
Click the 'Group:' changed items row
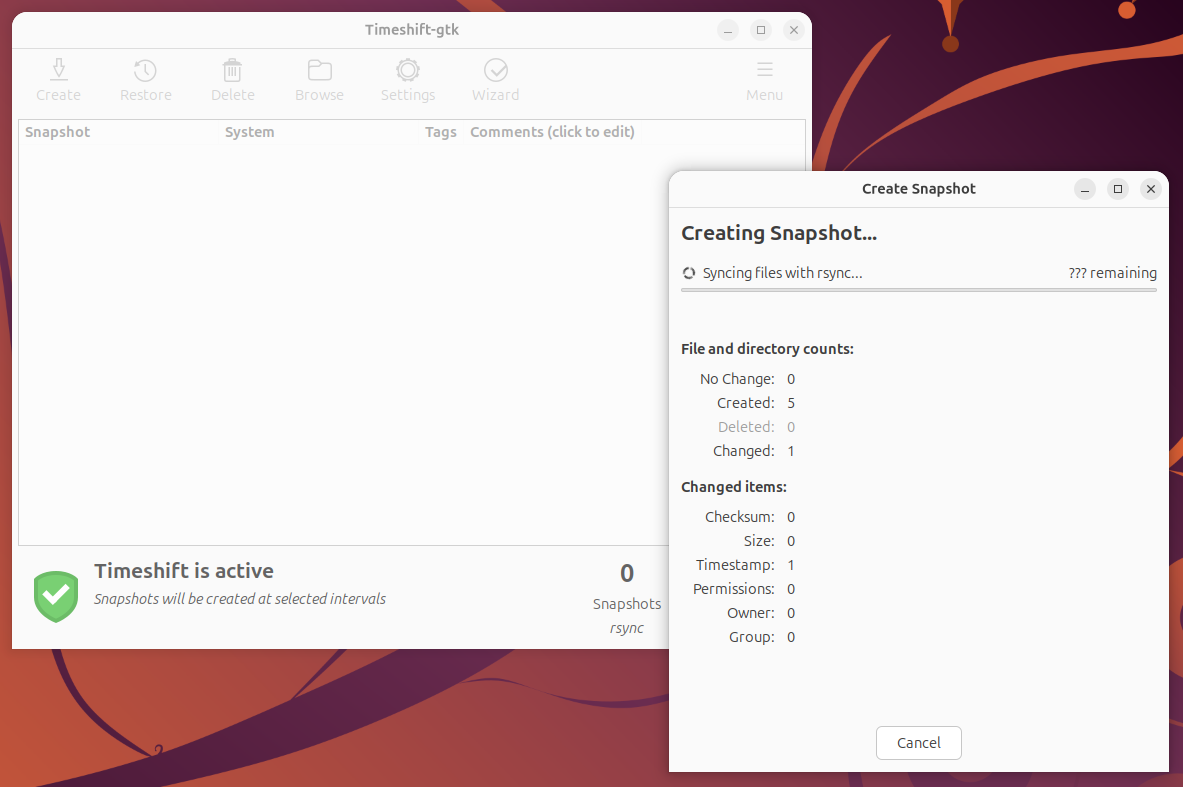coord(762,638)
